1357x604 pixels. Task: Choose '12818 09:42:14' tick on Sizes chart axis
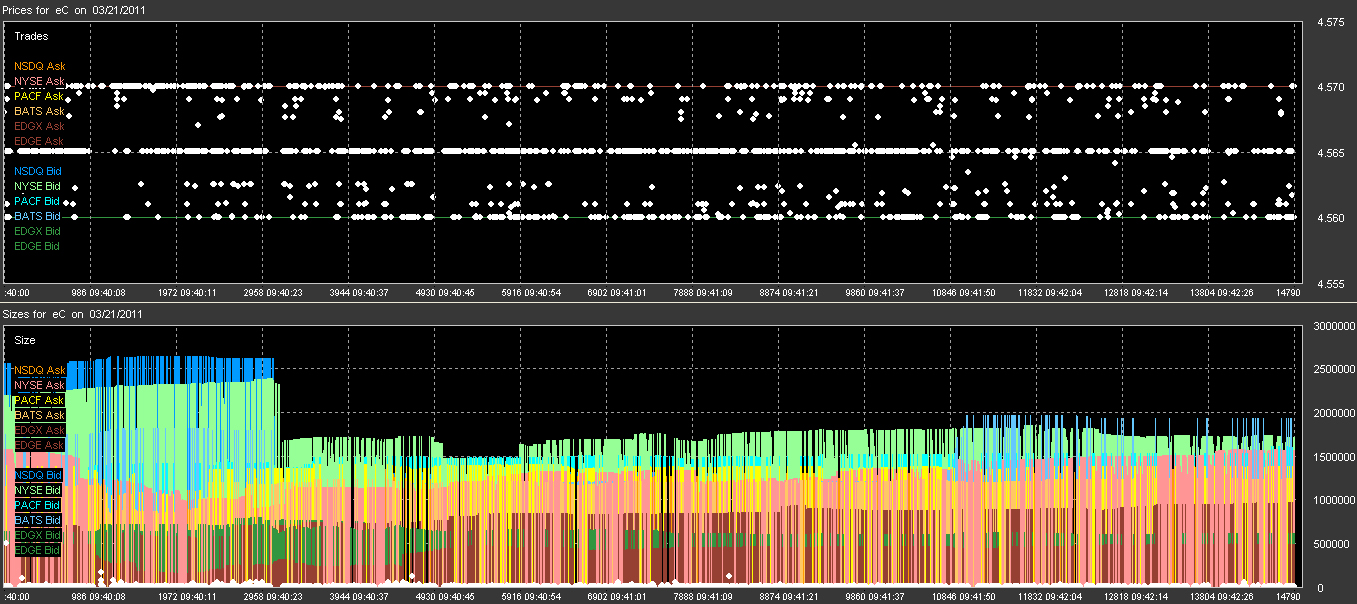coord(1135,597)
